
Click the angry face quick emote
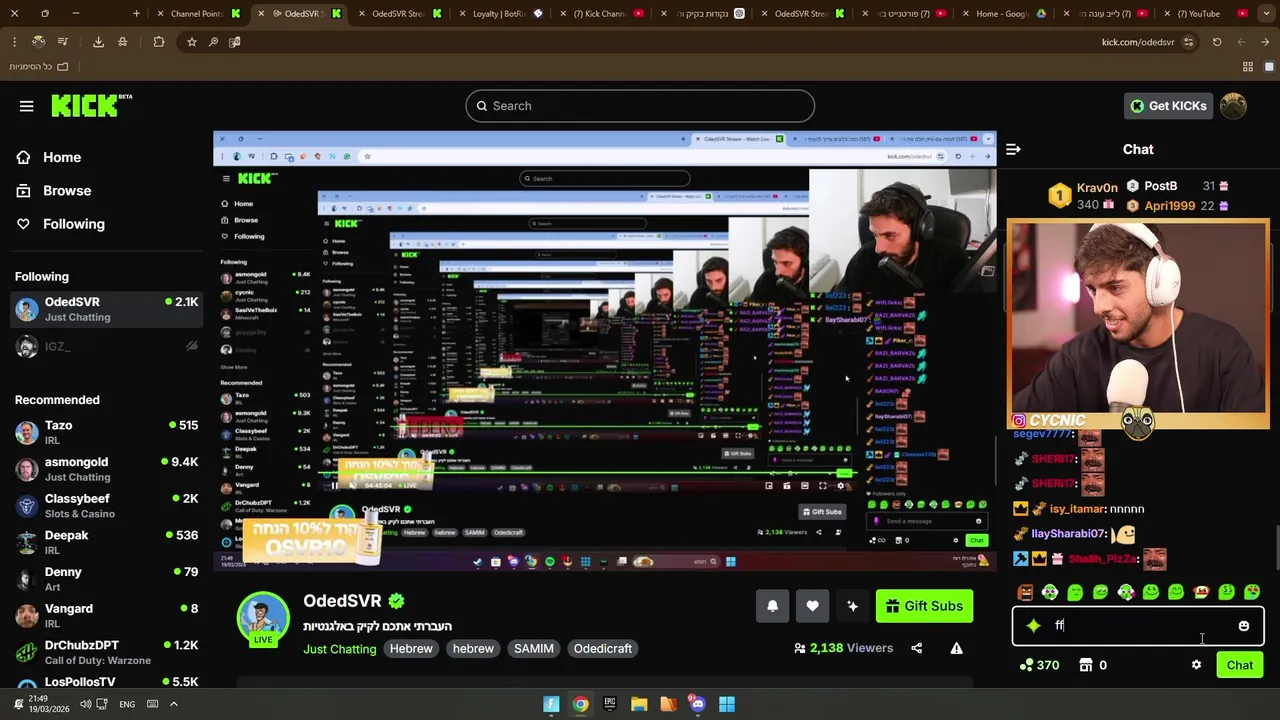1024,592
